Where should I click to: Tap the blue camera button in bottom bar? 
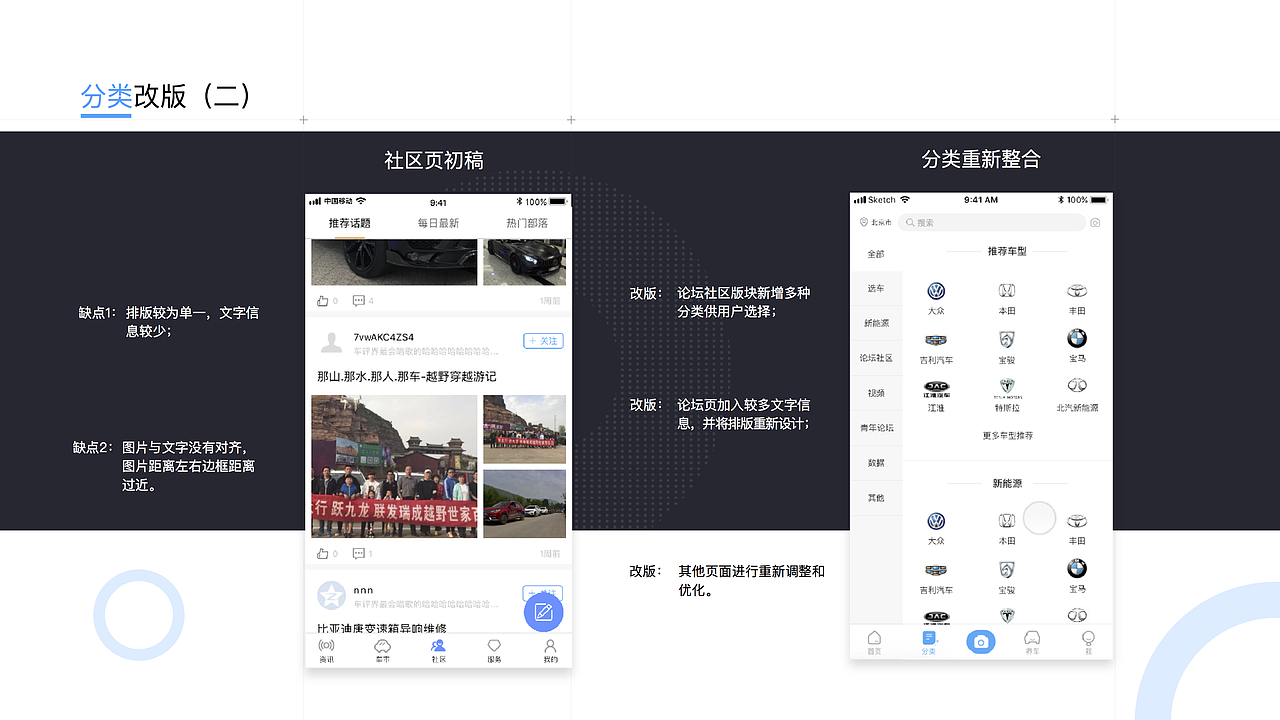(981, 642)
